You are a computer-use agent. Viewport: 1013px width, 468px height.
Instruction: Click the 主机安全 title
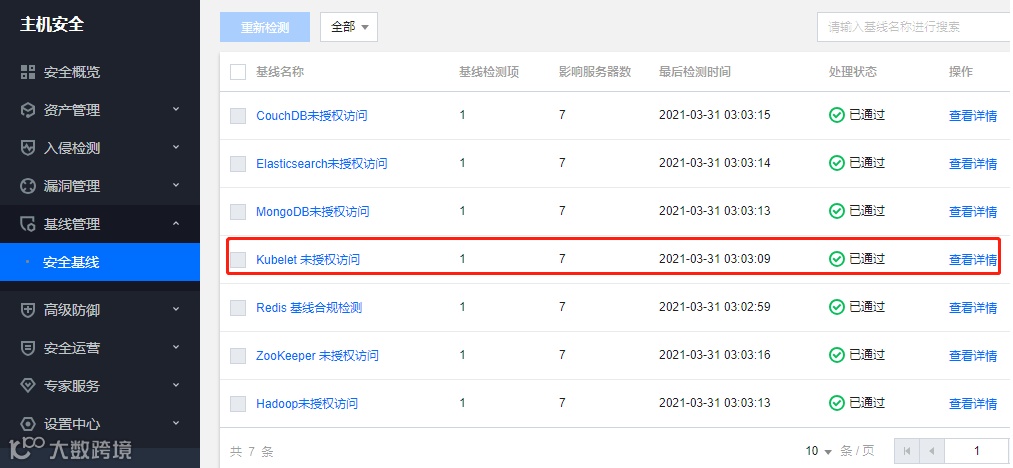[x=52, y=25]
